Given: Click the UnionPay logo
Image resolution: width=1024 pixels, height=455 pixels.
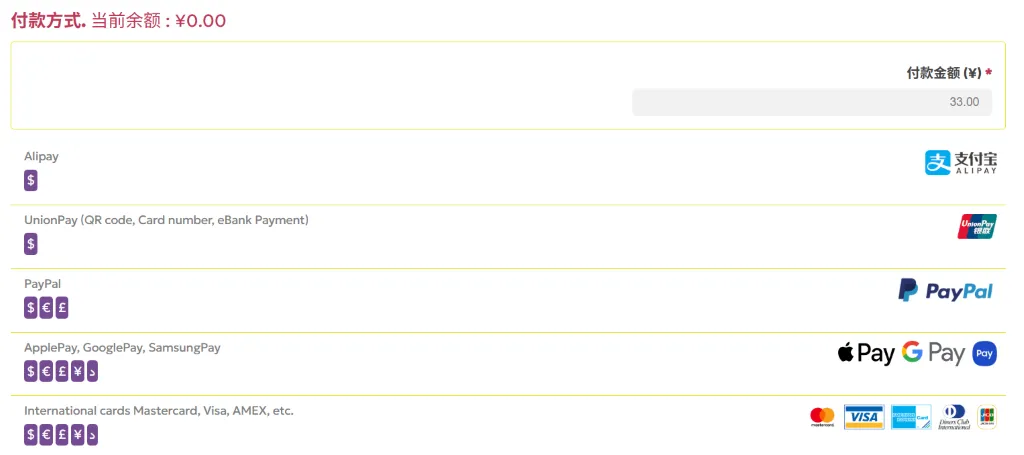Looking at the screenshot, I should point(976,227).
